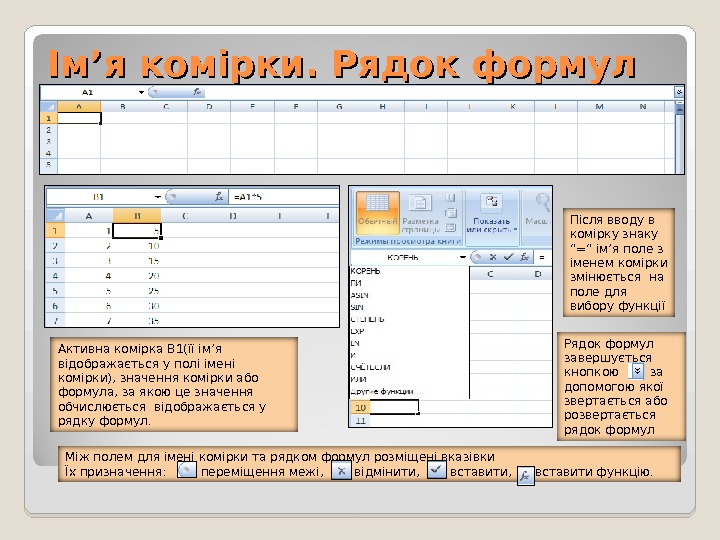Viewport: 720px width, 540px height.
Task: Select row header 5 in the top spreadsheet
Action: (49, 164)
